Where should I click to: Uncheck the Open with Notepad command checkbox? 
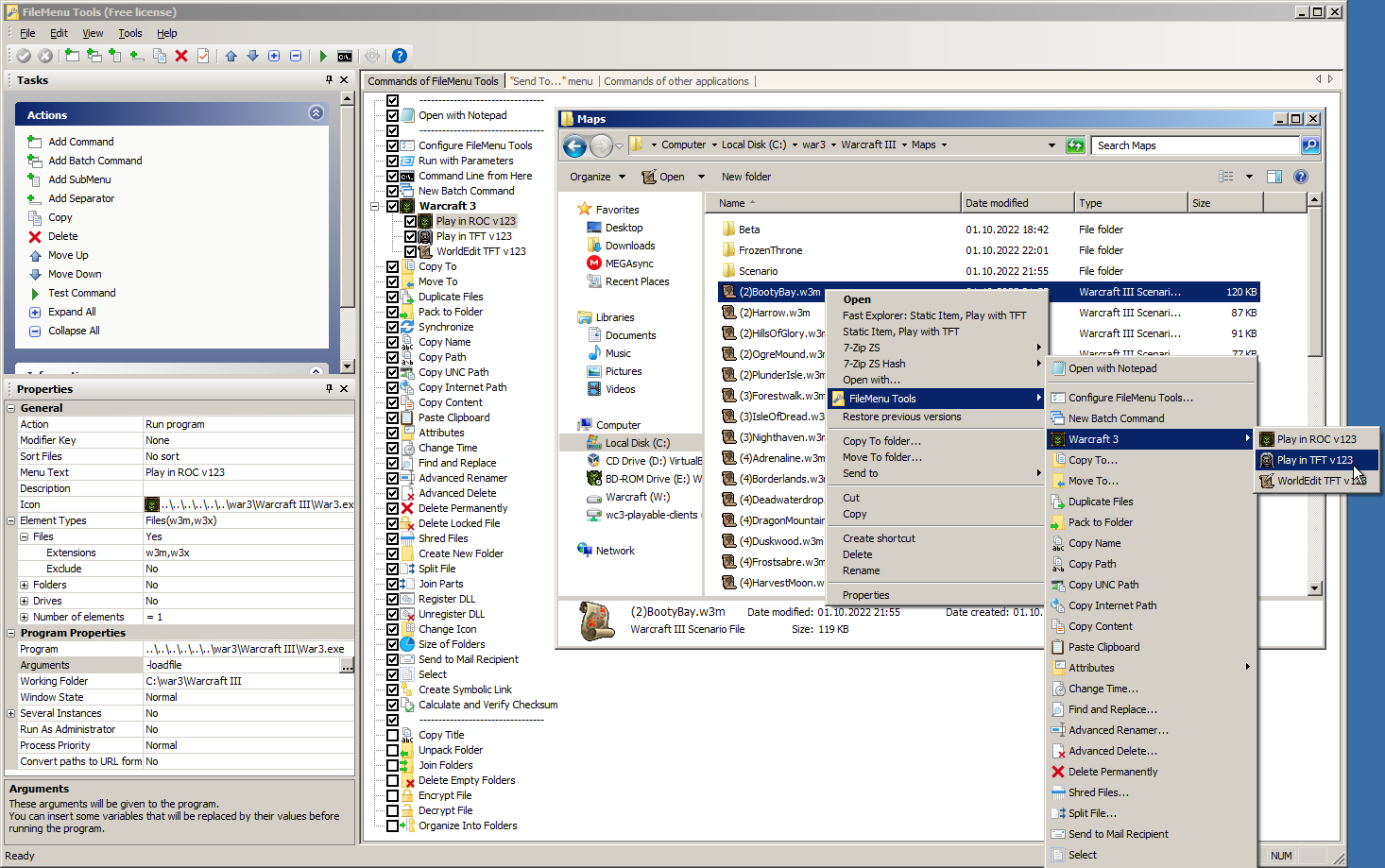coord(392,115)
